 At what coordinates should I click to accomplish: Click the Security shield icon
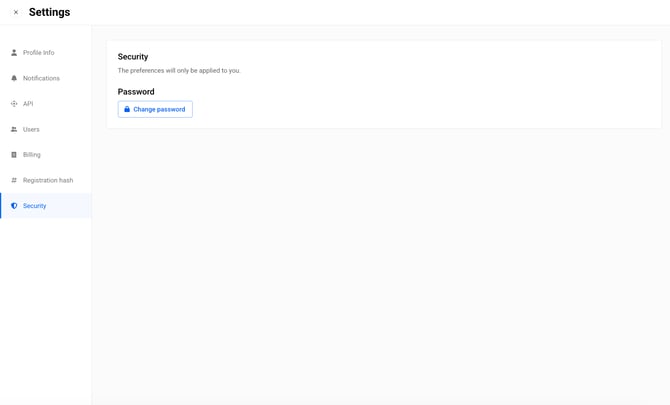(x=14, y=206)
